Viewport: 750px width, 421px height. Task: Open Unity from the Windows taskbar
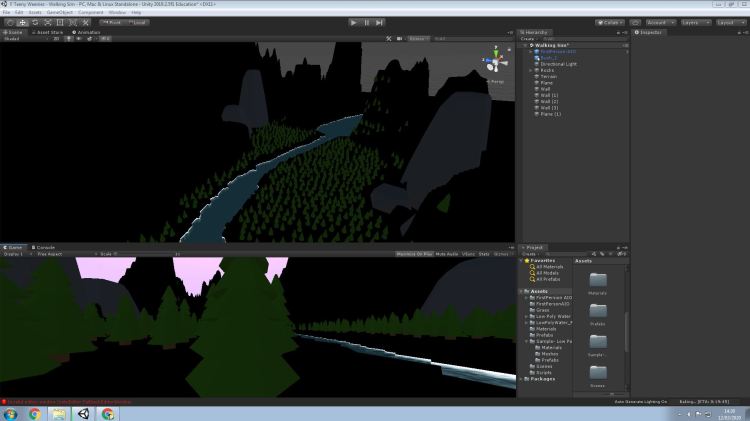(x=83, y=412)
